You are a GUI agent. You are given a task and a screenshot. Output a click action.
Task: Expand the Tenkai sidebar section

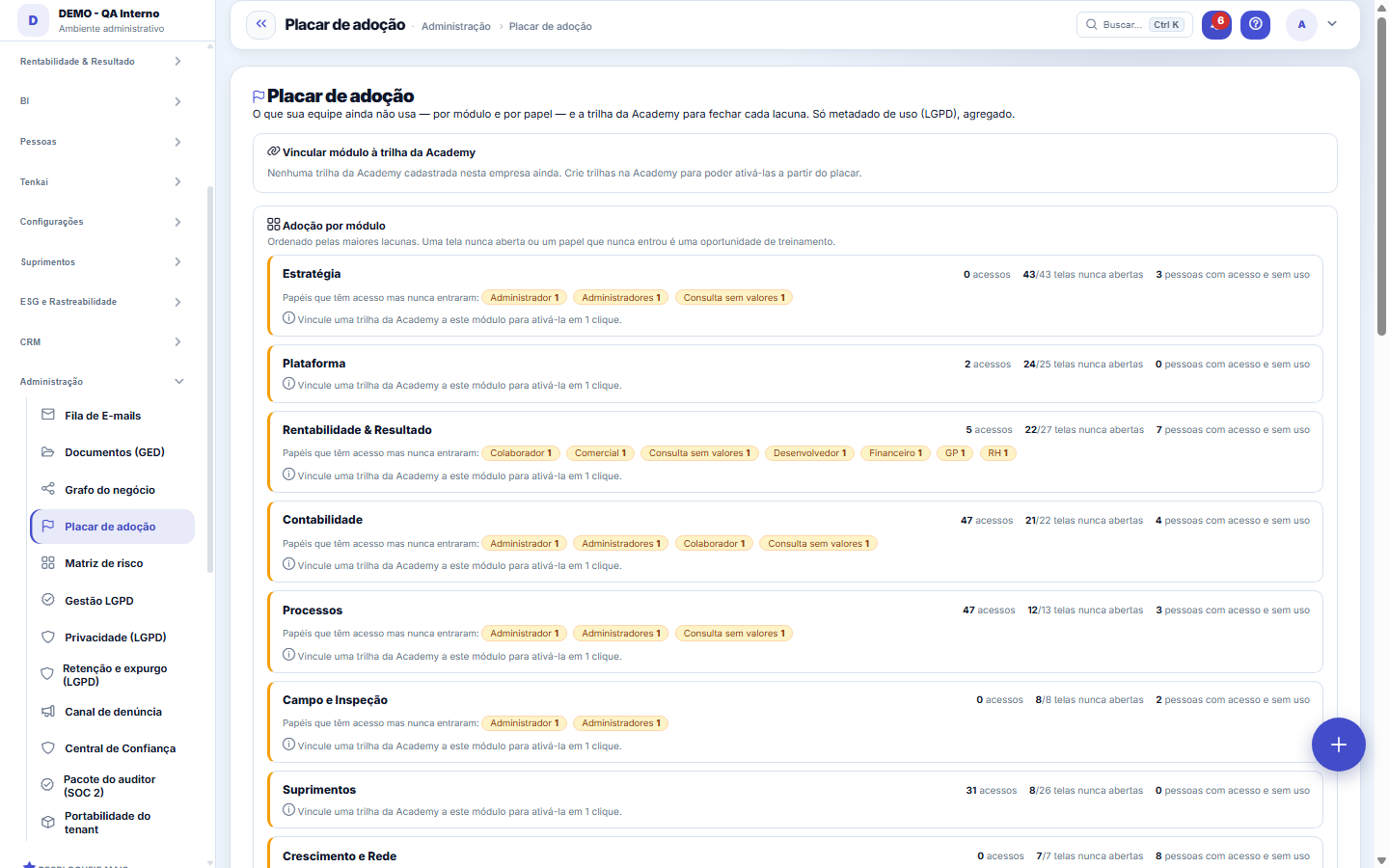pyautogui.click(x=100, y=181)
